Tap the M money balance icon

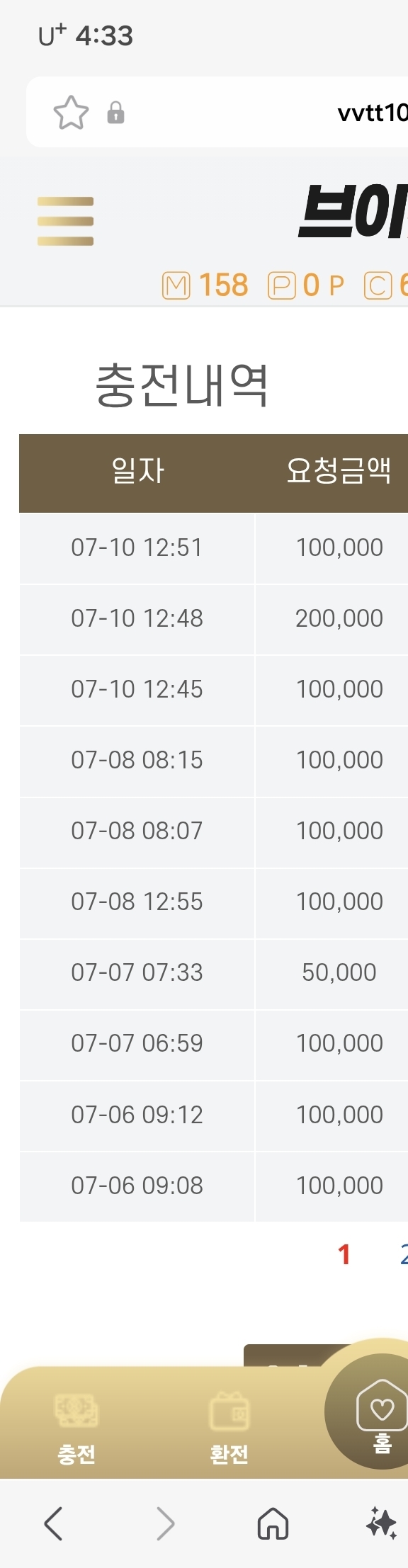[176, 285]
